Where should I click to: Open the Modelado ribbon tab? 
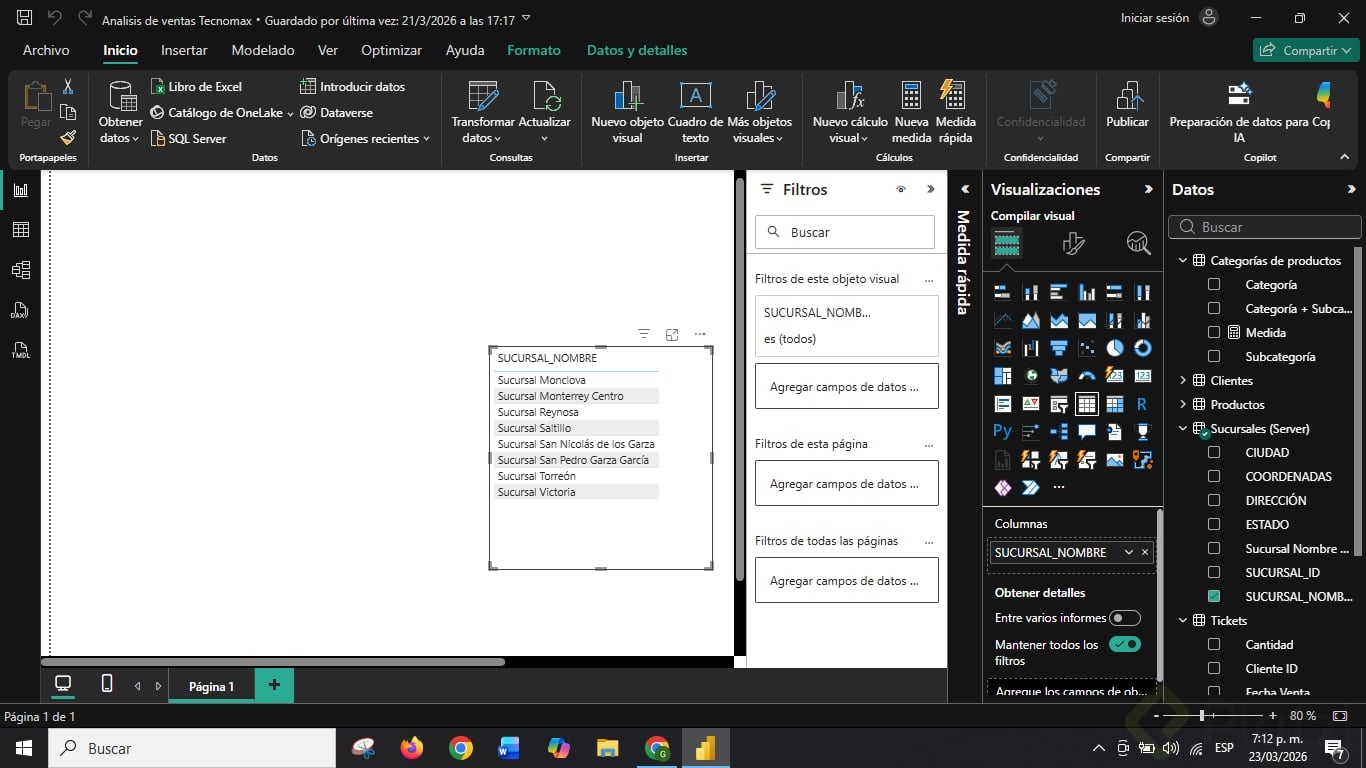coord(263,50)
